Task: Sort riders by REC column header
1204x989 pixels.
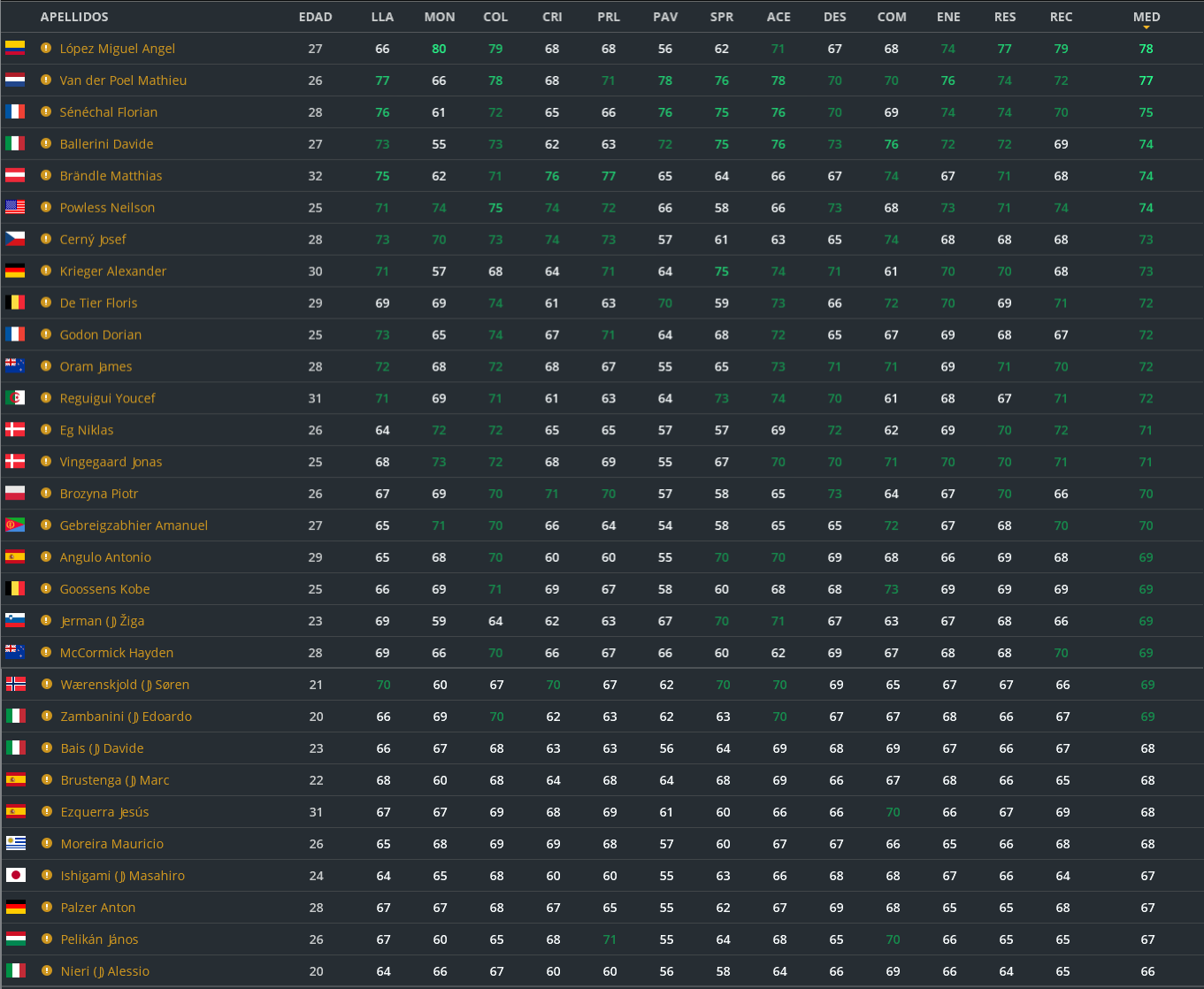Action: click(1062, 17)
